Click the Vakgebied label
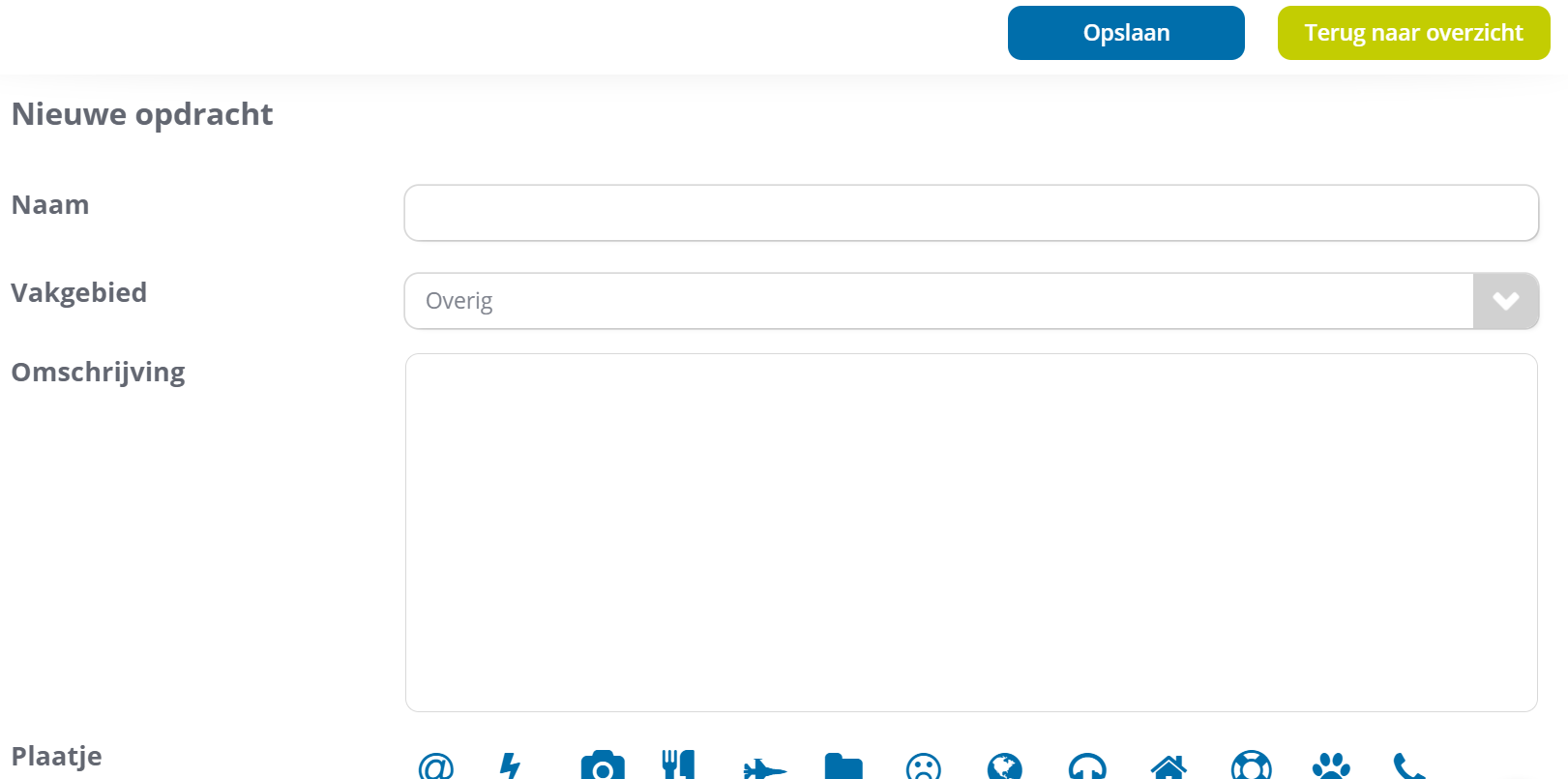 [x=79, y=292]
